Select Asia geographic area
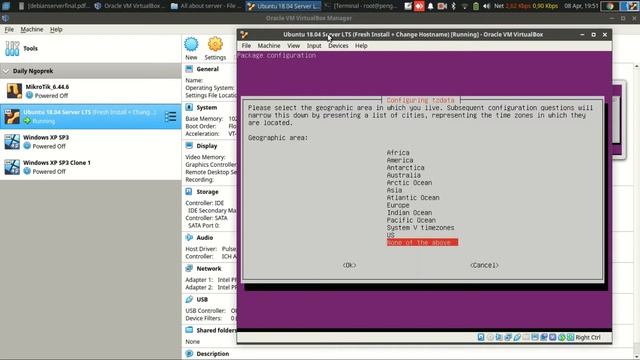Image resolution: width=640 pixels, height=360 pixels. coord(394,190)
